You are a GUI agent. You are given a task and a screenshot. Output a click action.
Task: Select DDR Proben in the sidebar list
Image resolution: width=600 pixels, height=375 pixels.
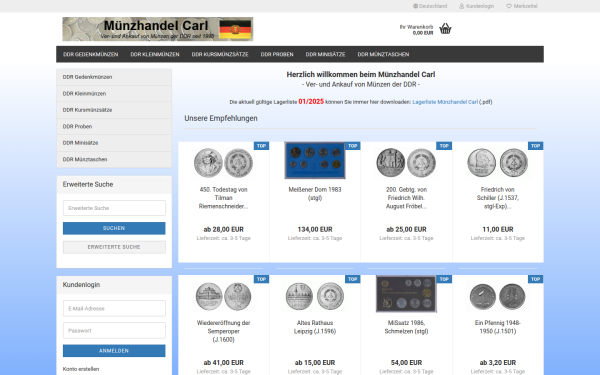tap(114, 126)
